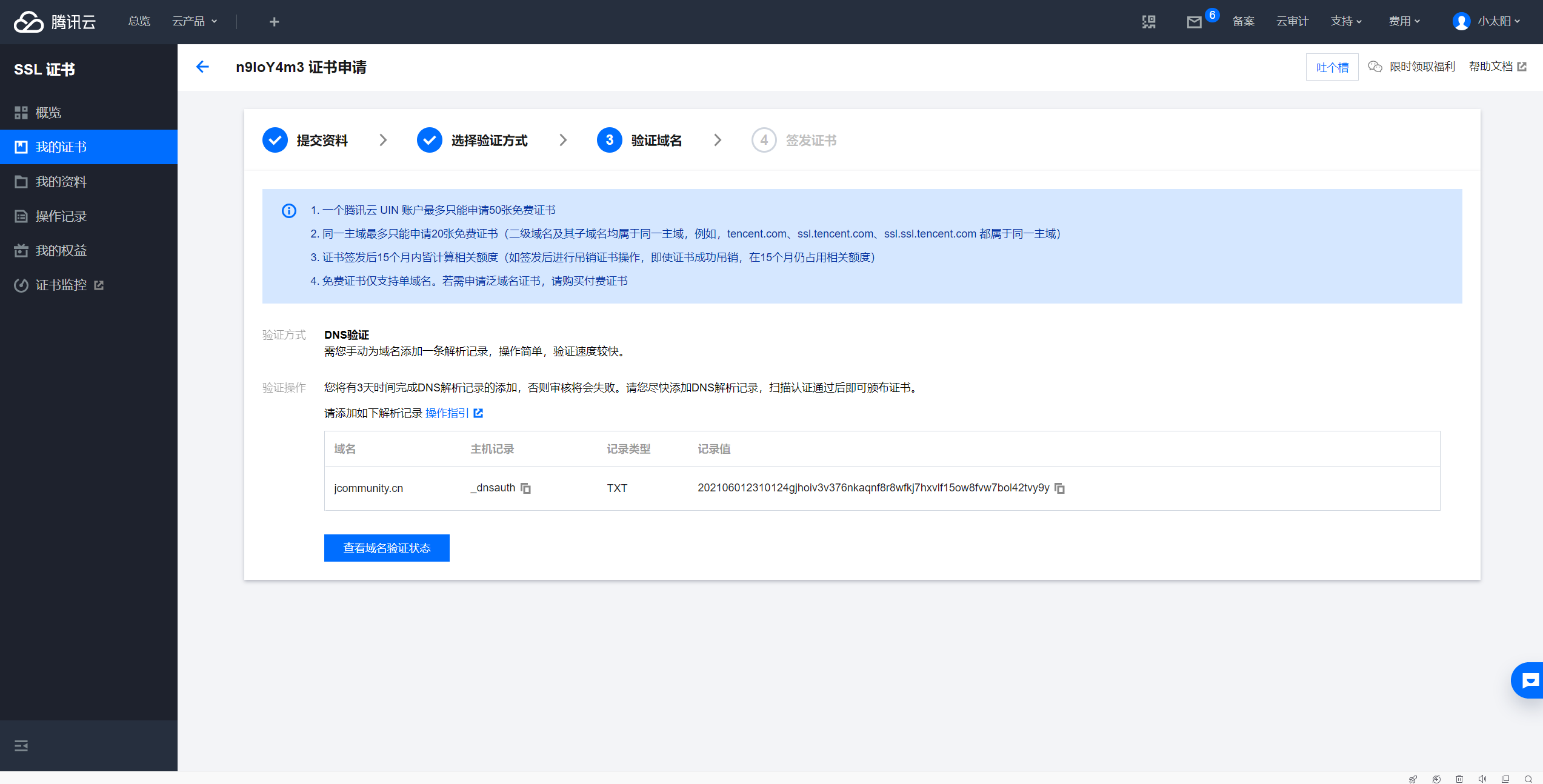Click the 查看域名验证状态 button
This screenshot has width=1543, height=784.
(386, 548)
